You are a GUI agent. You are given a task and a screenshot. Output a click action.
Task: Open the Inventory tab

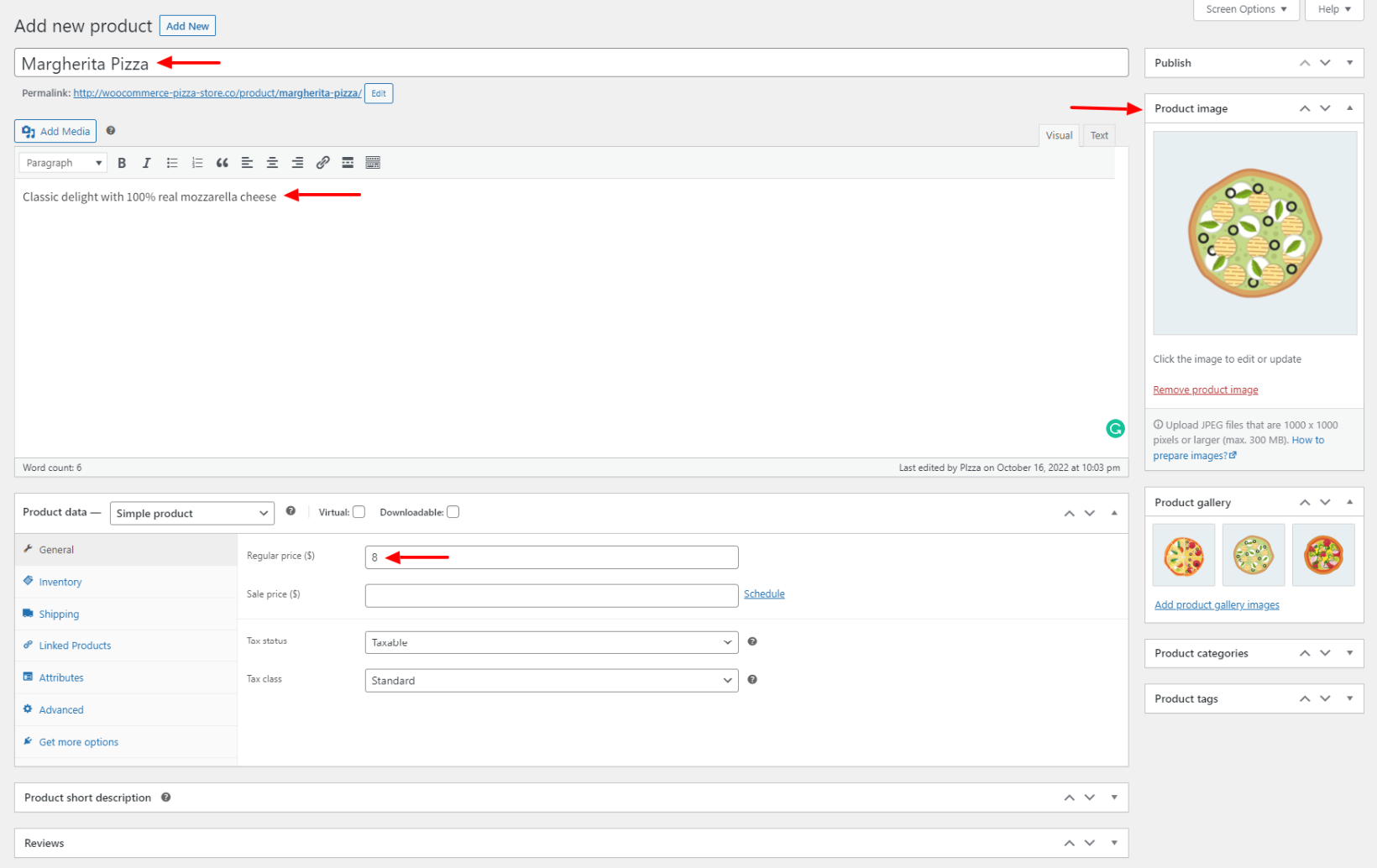pyautogui.click(x=60, y=582)
